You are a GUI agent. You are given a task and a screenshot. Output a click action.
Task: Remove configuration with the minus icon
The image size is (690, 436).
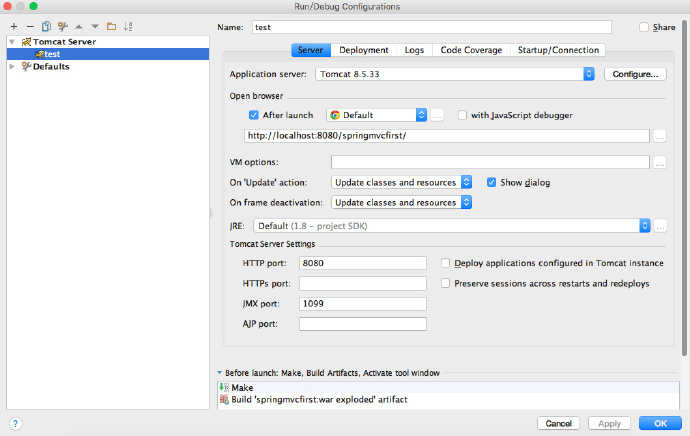pyautogui.click(x=30, y=26)
